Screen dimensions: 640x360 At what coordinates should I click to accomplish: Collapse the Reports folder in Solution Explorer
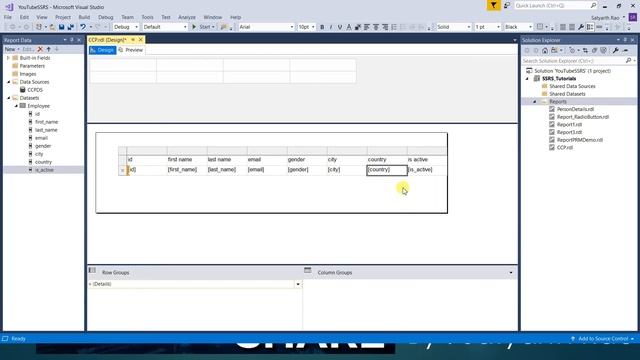[535, 102]
